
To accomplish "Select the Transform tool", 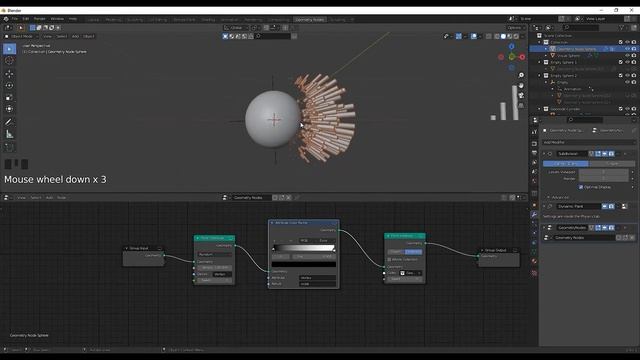I will click(9, 109).
